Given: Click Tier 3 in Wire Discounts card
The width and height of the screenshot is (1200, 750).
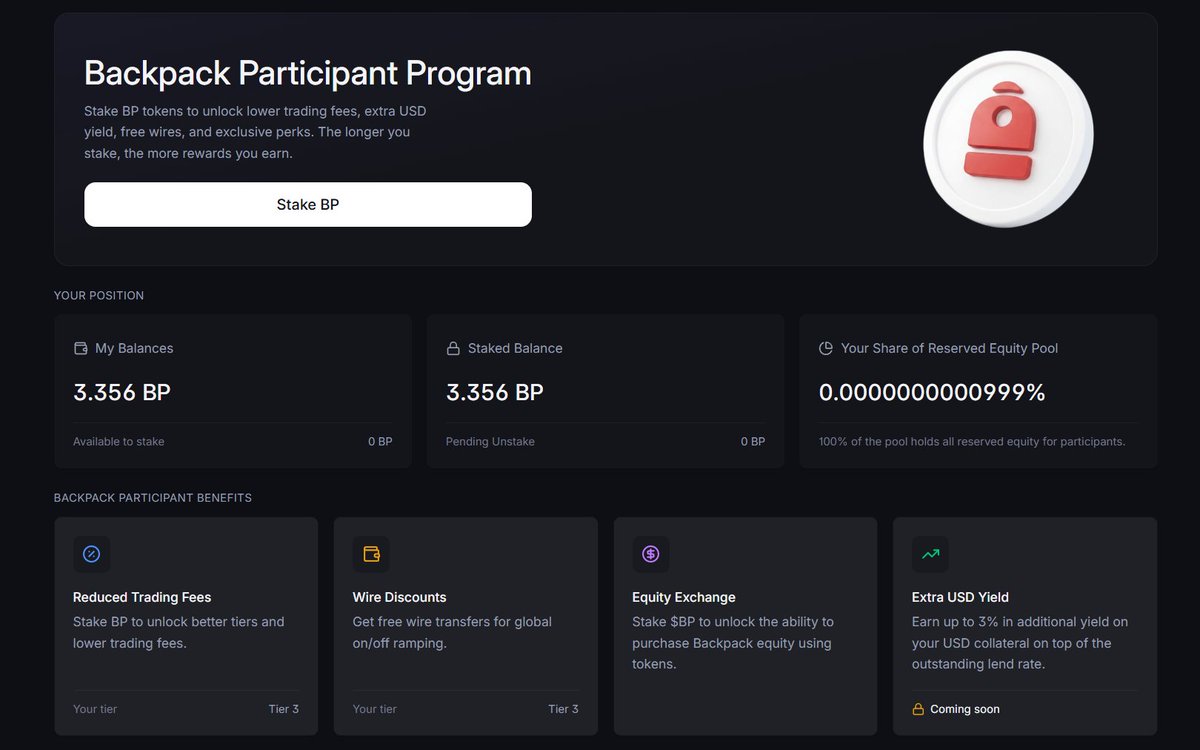Looking at the screenshot, I should pos(563,709).
